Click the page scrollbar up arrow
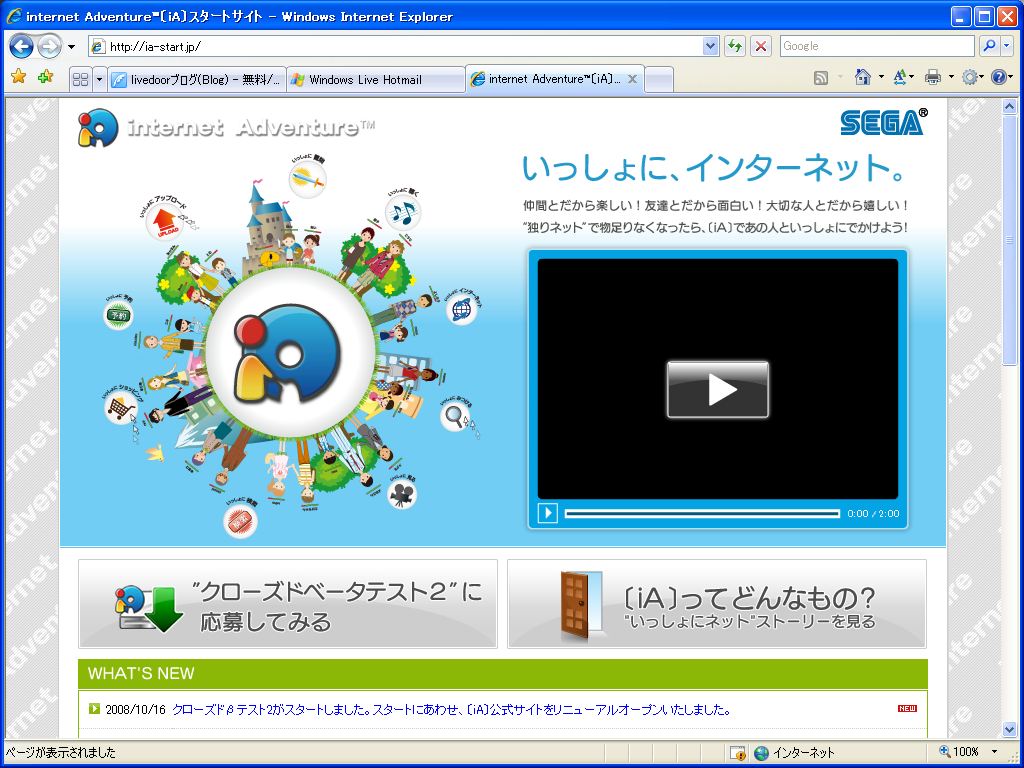Screen dimensions: 1024x768 (1009, 106)
